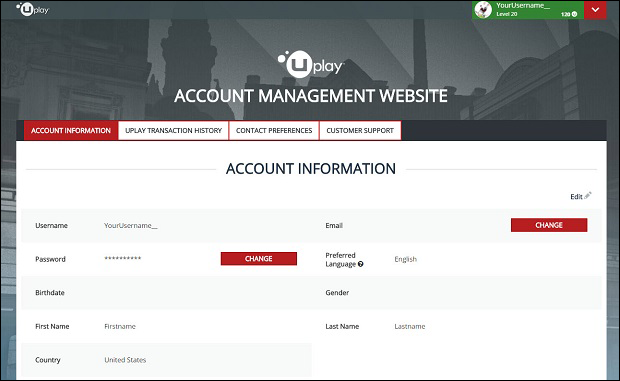Click the Email label
This screenshot has width=620, height=381.
tap(334, 226)
